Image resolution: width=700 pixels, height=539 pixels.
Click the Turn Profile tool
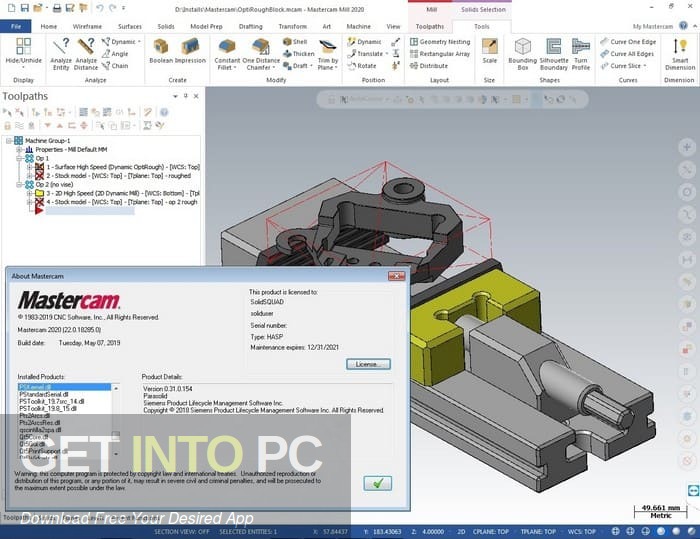click(581, 54)
